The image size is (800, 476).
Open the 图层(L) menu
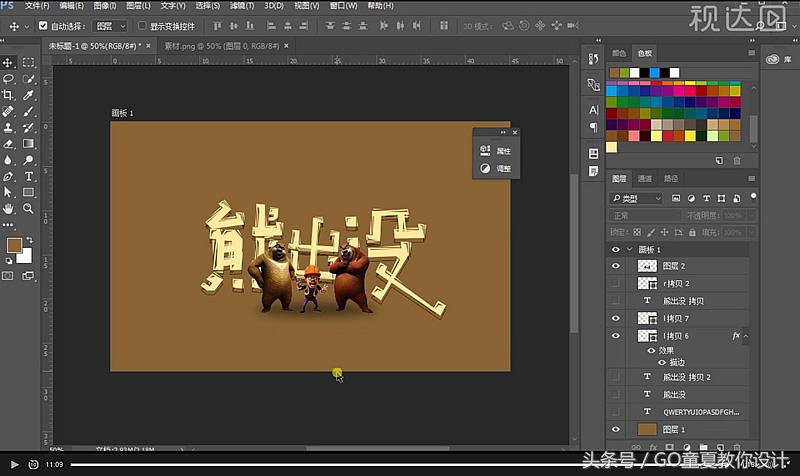coord(138,6)
